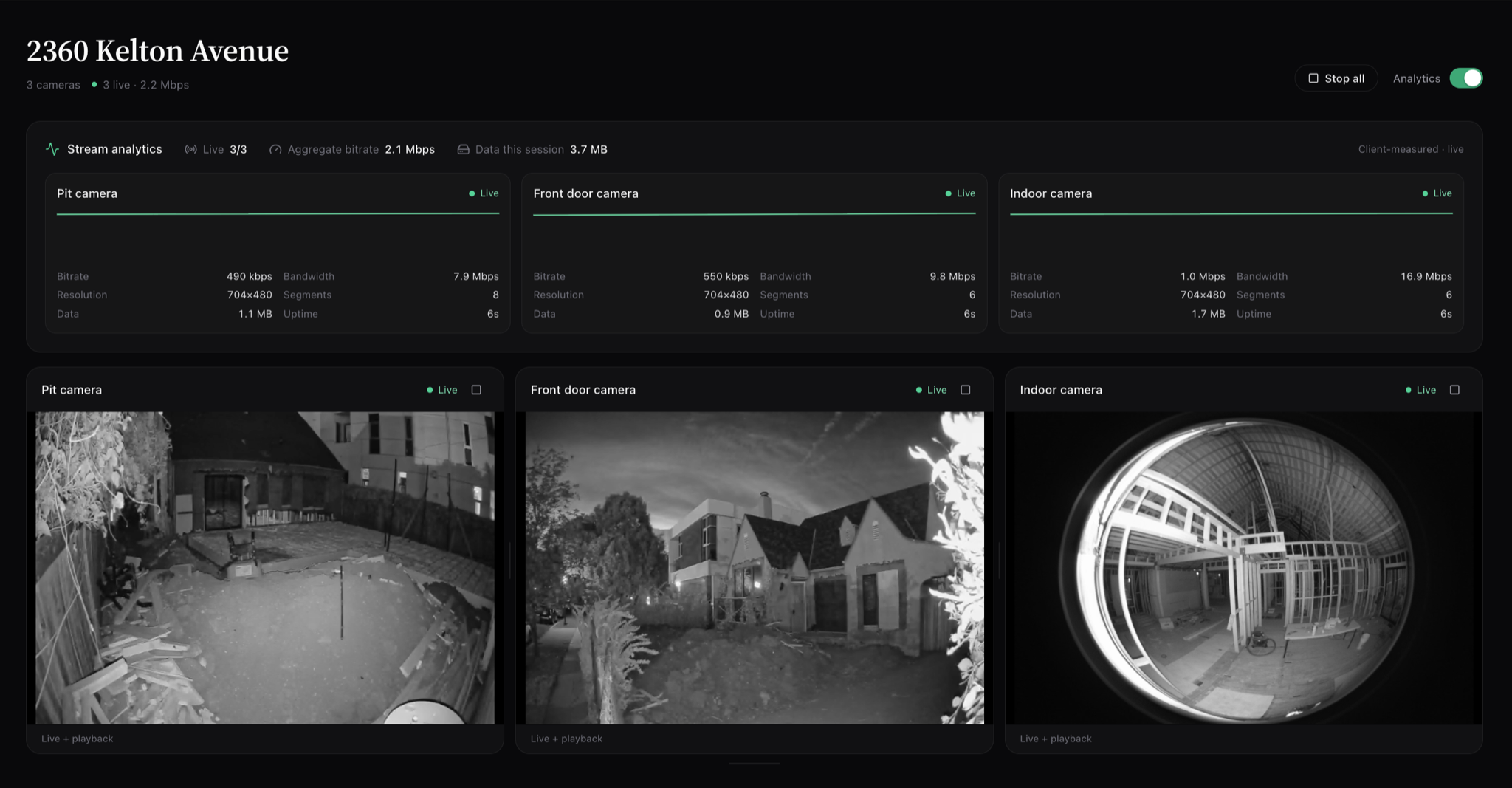Click the Stream analytics pulse icon

(52, 149)
